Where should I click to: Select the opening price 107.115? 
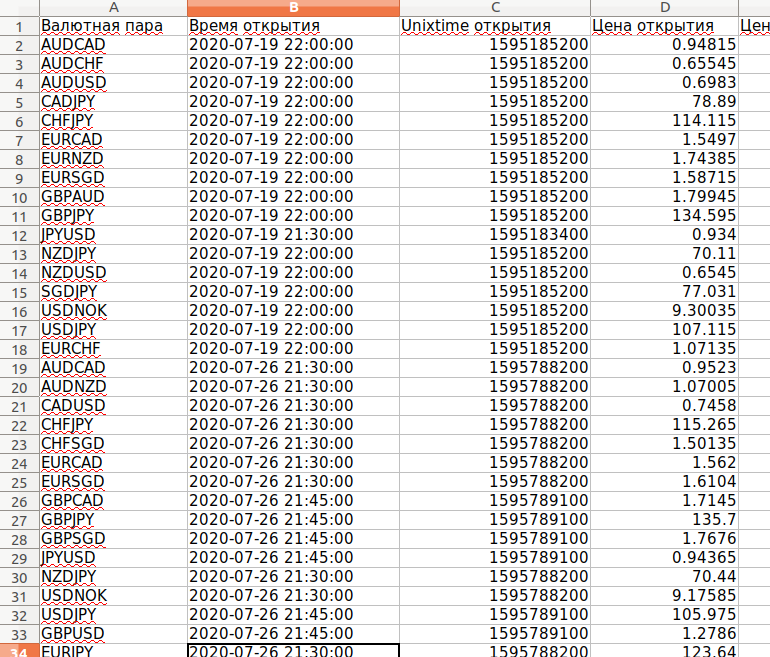pyautogui.click(x=664, y=330)
